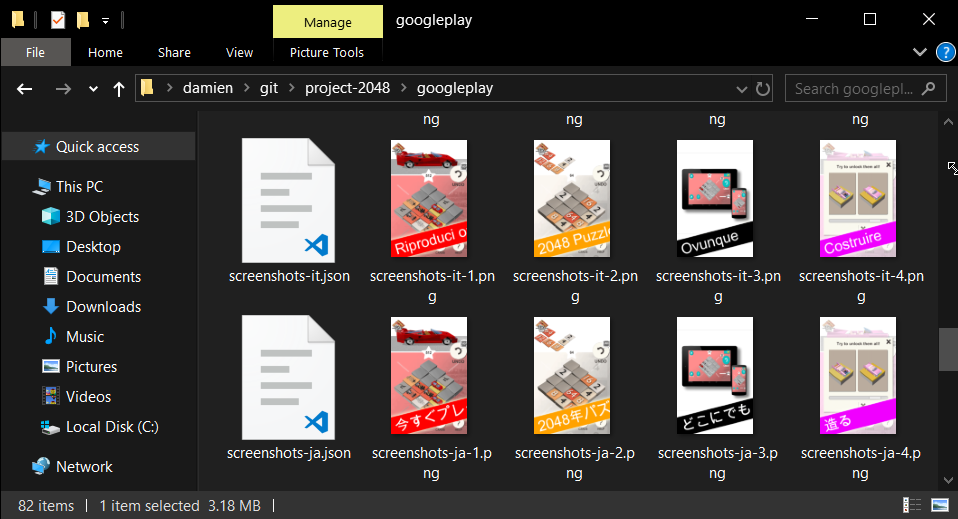Click the Properties checkmark quick access icon
The height and width of the screenshot is (519, 958).
[58, 20]
